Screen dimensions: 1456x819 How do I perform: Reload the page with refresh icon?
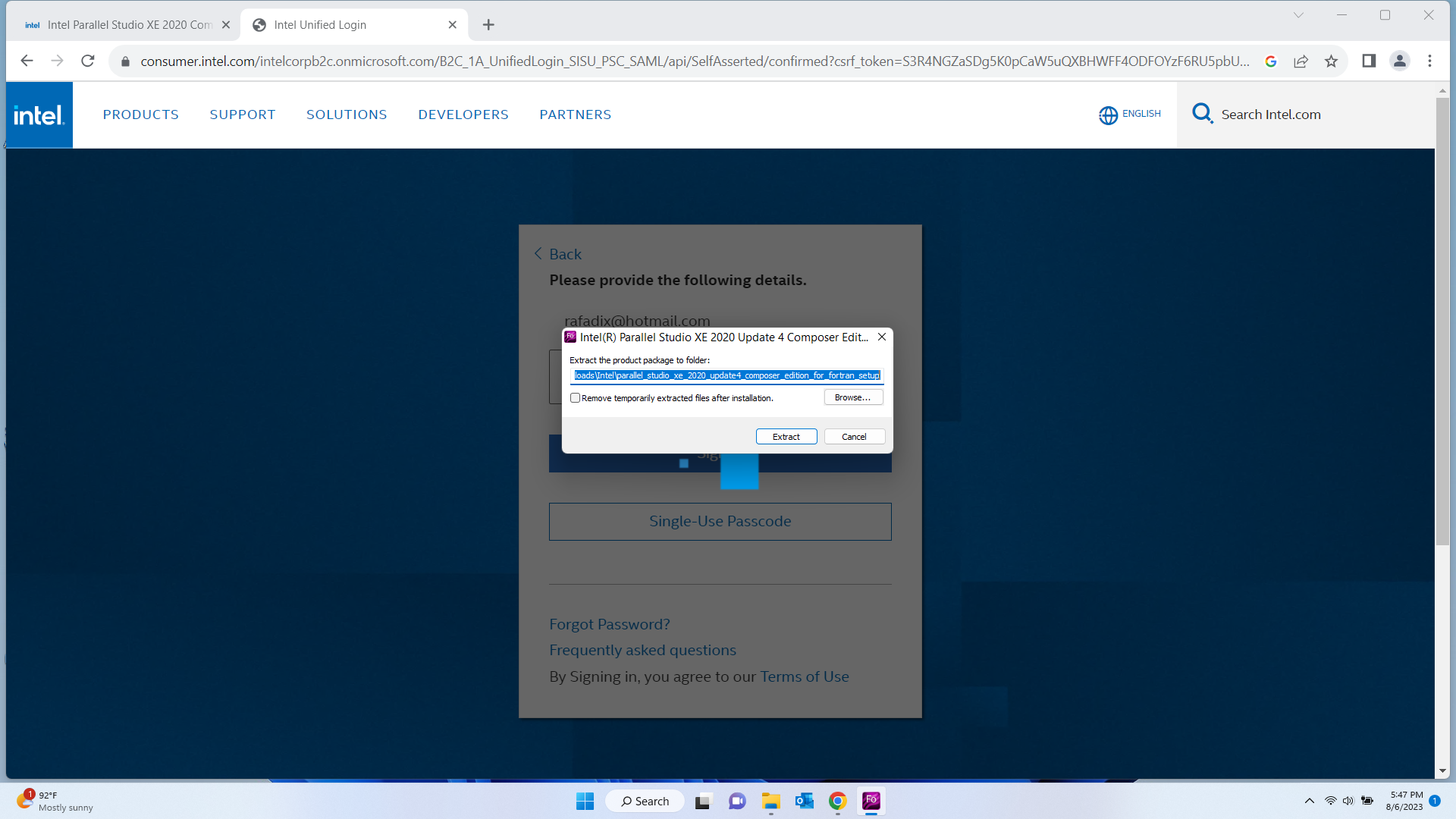pyautogui.click(x=88, y=61)
